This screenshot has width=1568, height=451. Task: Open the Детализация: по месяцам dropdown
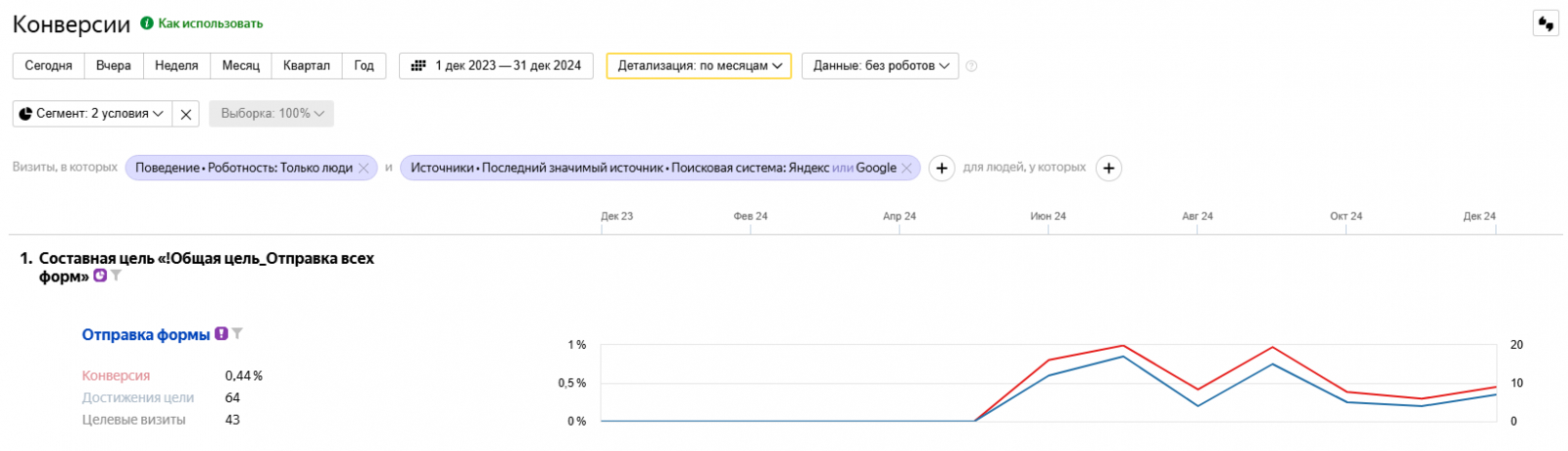[698, 66]
